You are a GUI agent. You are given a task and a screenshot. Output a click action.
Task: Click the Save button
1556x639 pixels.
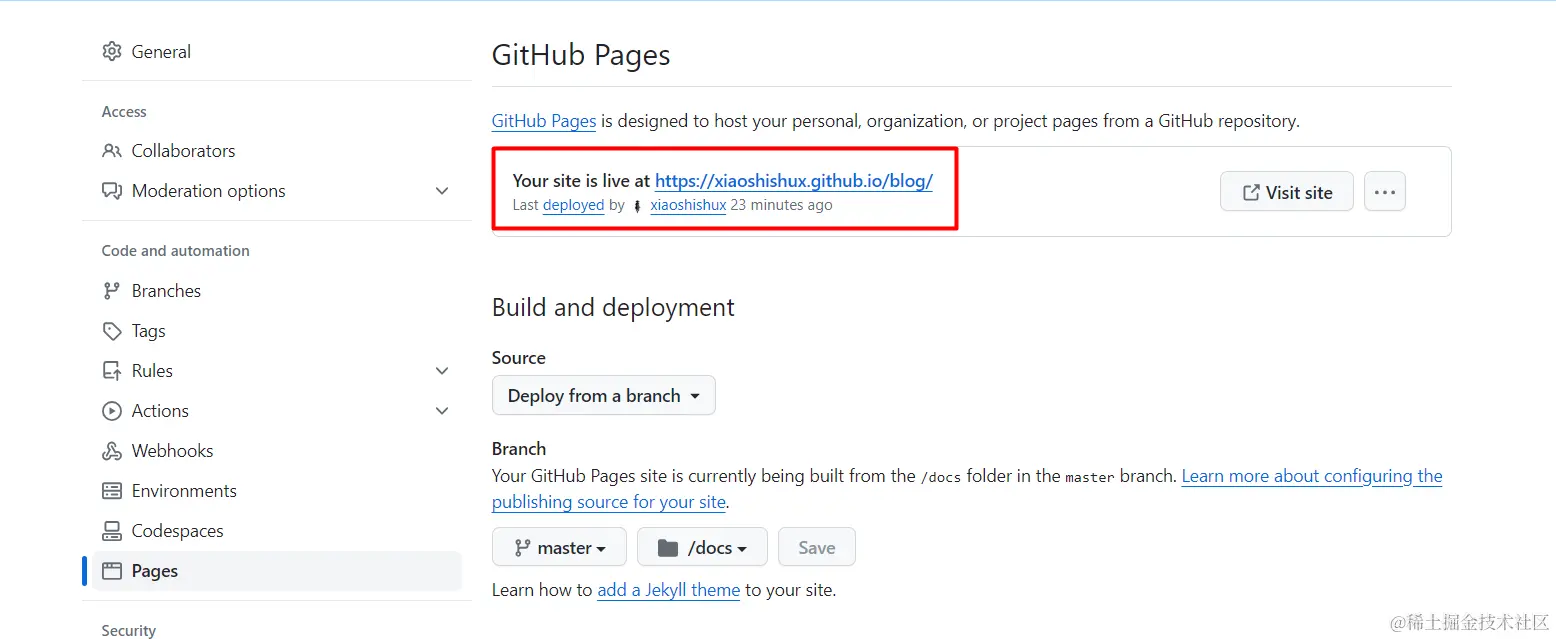817,548
